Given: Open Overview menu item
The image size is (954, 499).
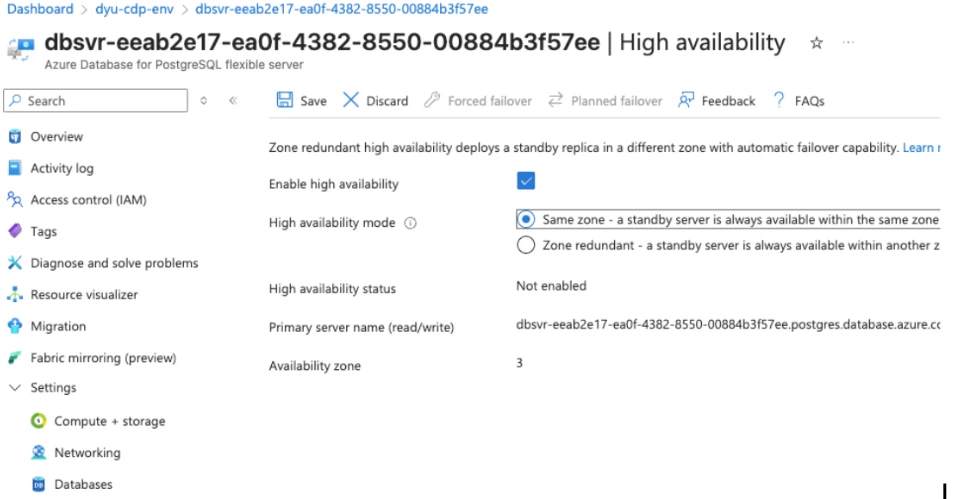Looking at the screenshot, I should point(57,137).
